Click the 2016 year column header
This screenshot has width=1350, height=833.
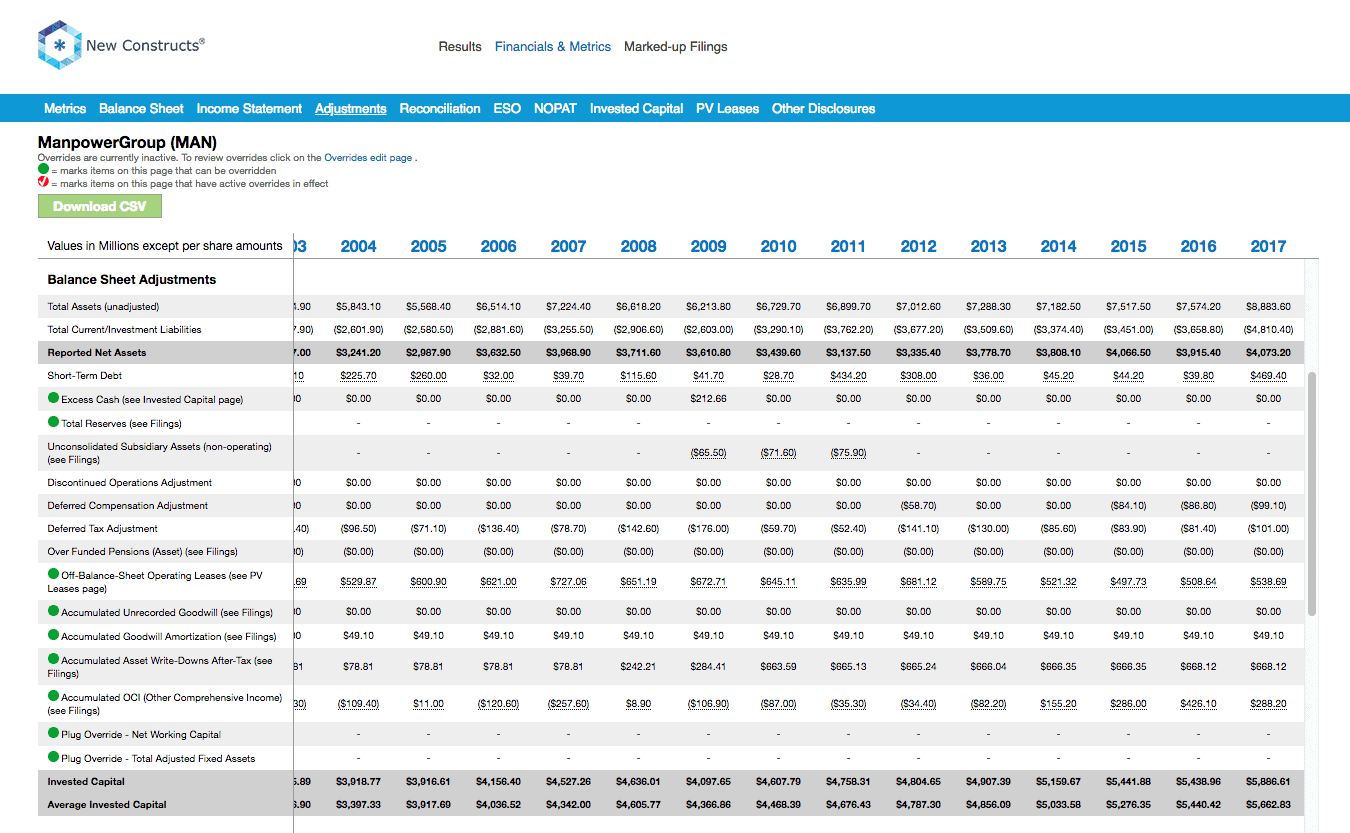pyautogui.click(x=1198, y=246)
